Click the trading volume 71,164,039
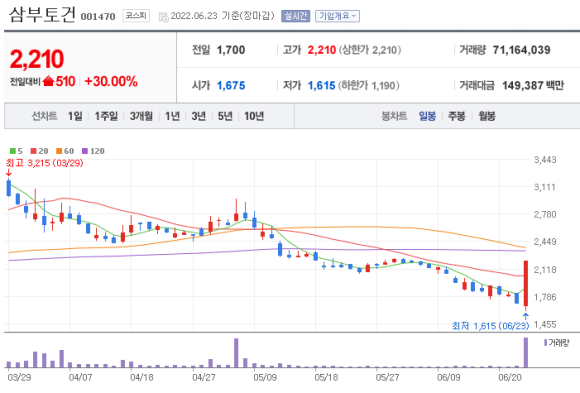 coord(522,50)
